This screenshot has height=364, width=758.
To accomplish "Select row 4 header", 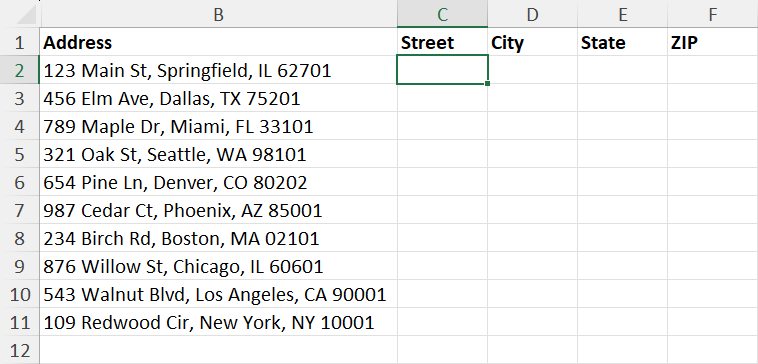I will (x=19, y=127).
